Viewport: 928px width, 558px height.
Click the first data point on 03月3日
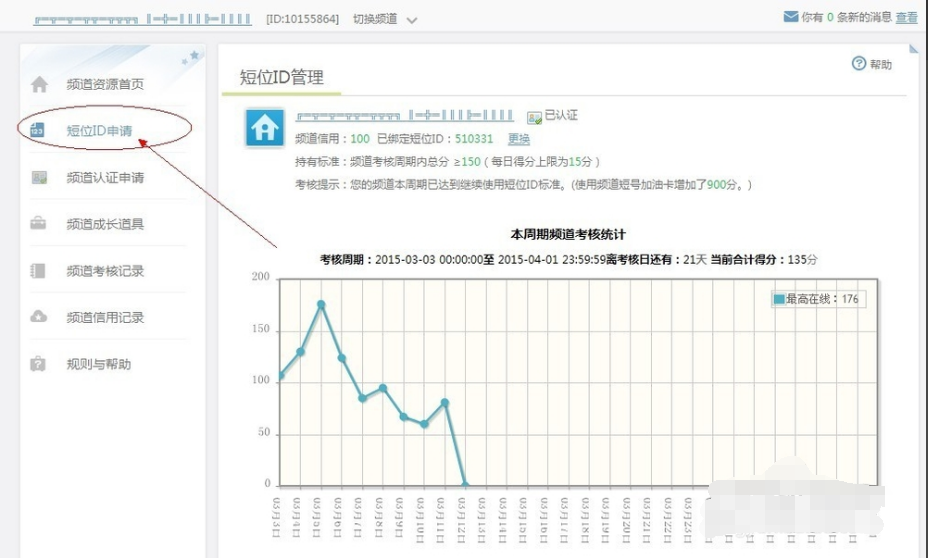pyautogui.click(x=280, y=376)
